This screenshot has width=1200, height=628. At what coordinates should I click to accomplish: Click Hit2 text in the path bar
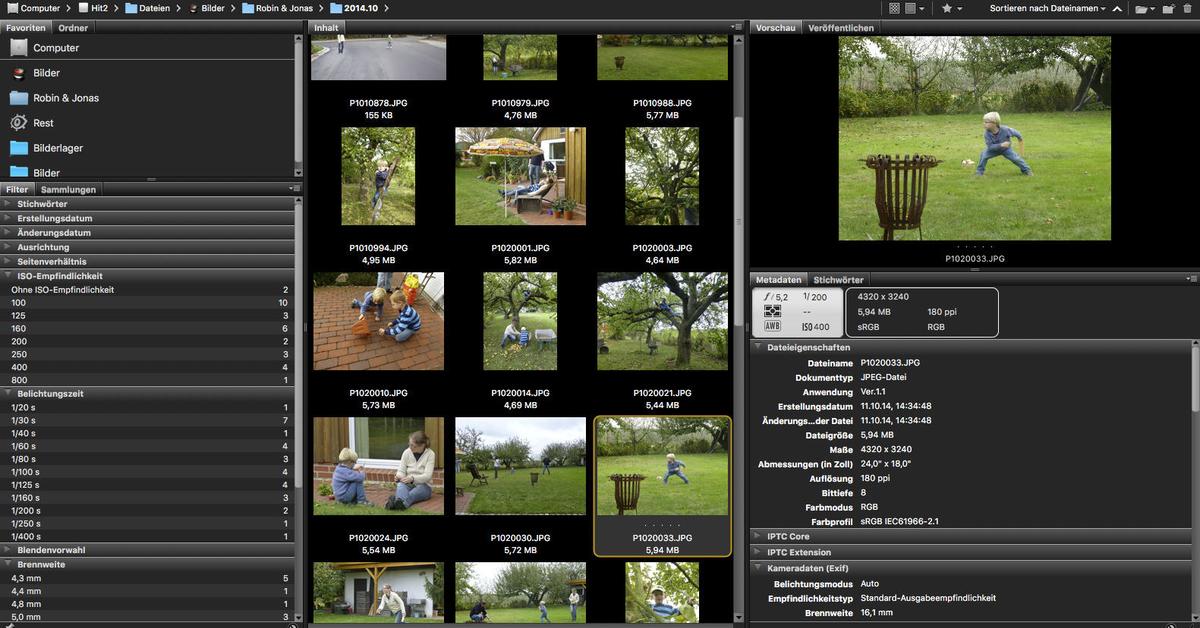click(99, 8)
